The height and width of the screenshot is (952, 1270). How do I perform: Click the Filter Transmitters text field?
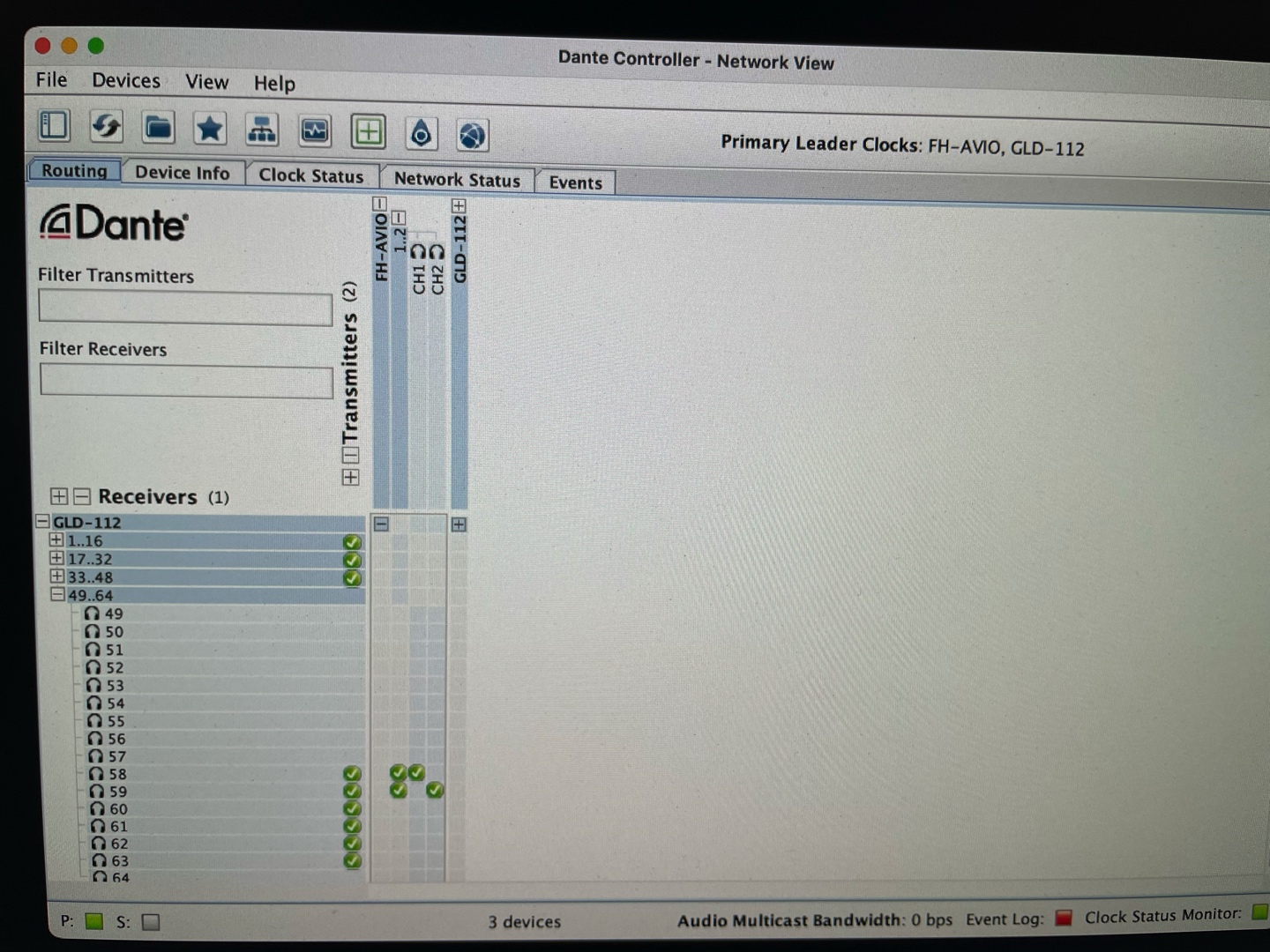185,309
